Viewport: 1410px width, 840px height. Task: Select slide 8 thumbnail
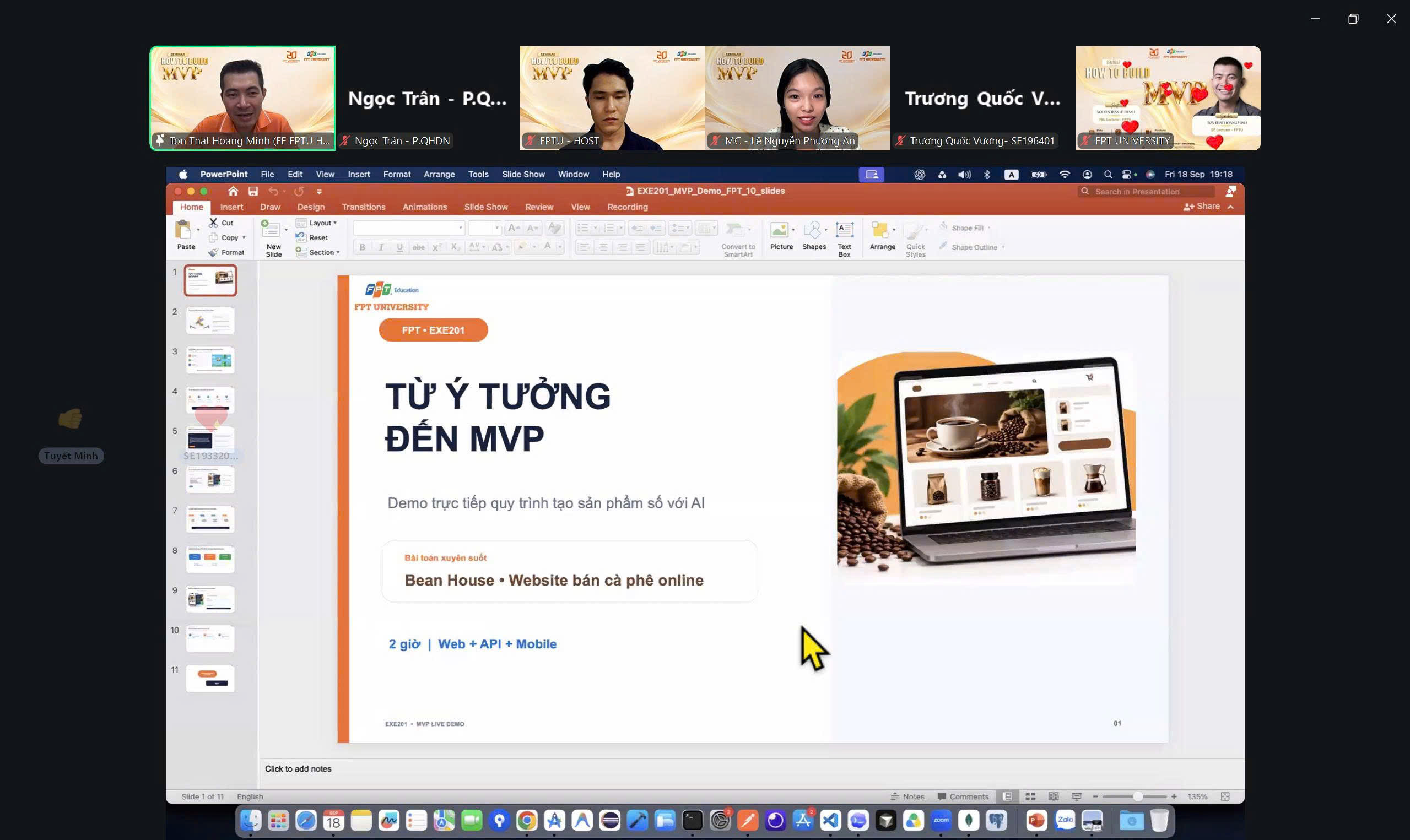pyautogui.click(x=210, y=559)
